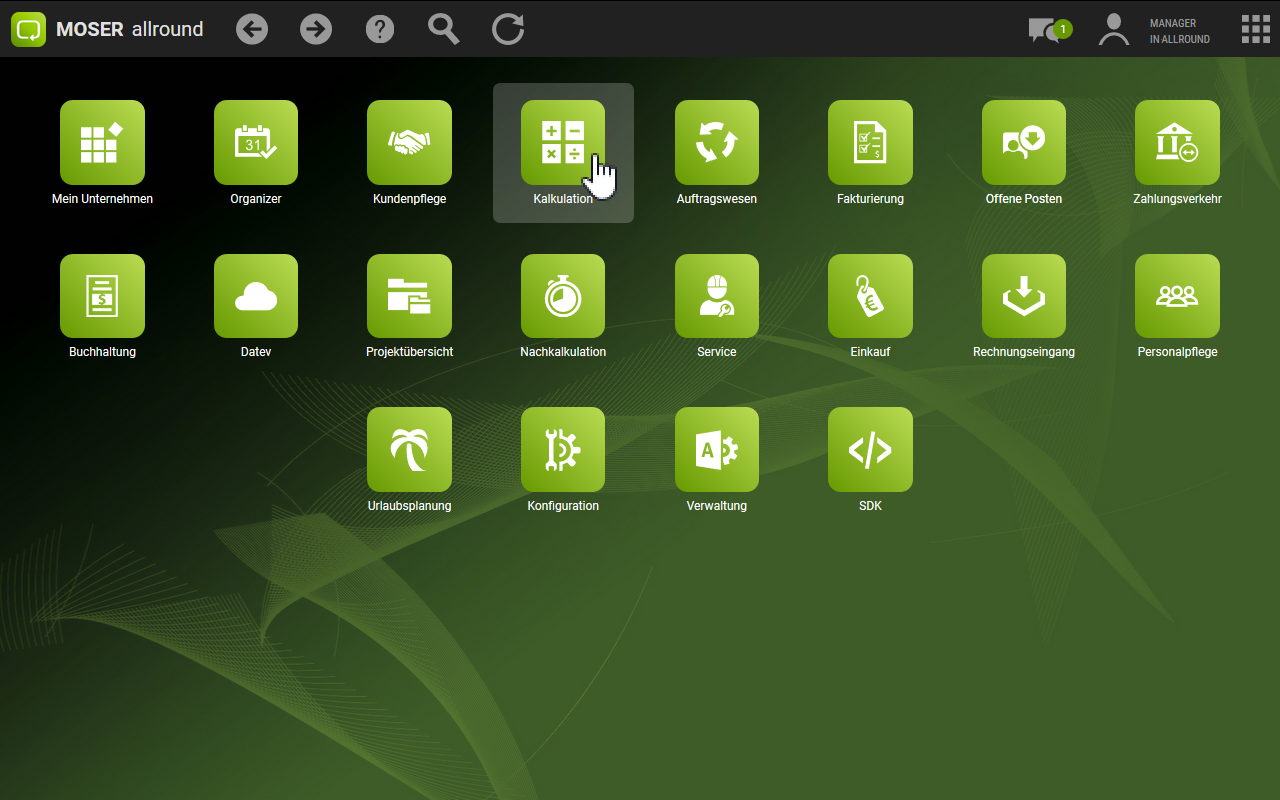The image size is (1280, 800).
Task: Open the Nachkalkulation stopwatch module
Action: pos(563,296)
